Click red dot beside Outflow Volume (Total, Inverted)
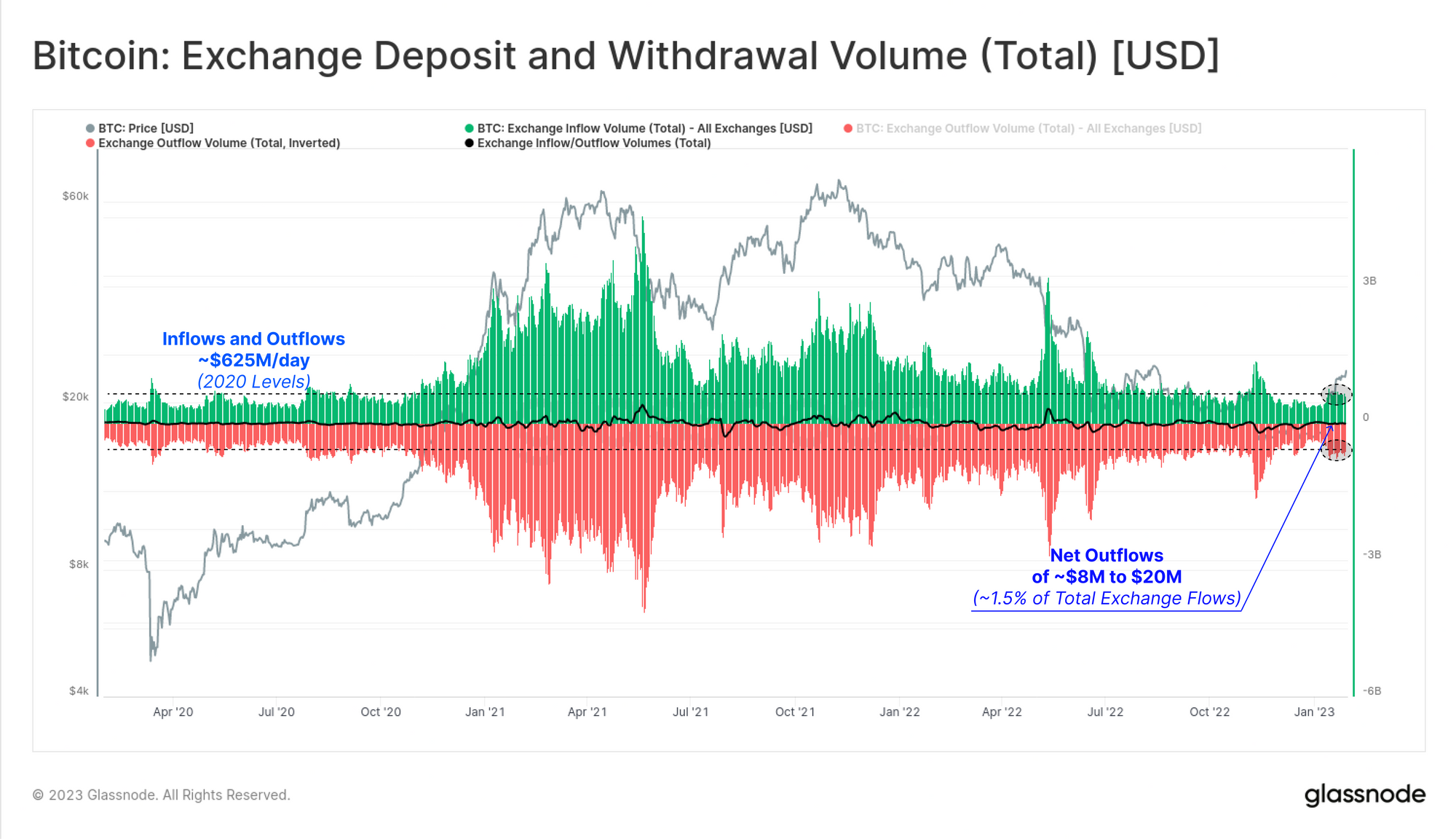This screenshot has height=839, width=1456. click(x=90, y=143)
